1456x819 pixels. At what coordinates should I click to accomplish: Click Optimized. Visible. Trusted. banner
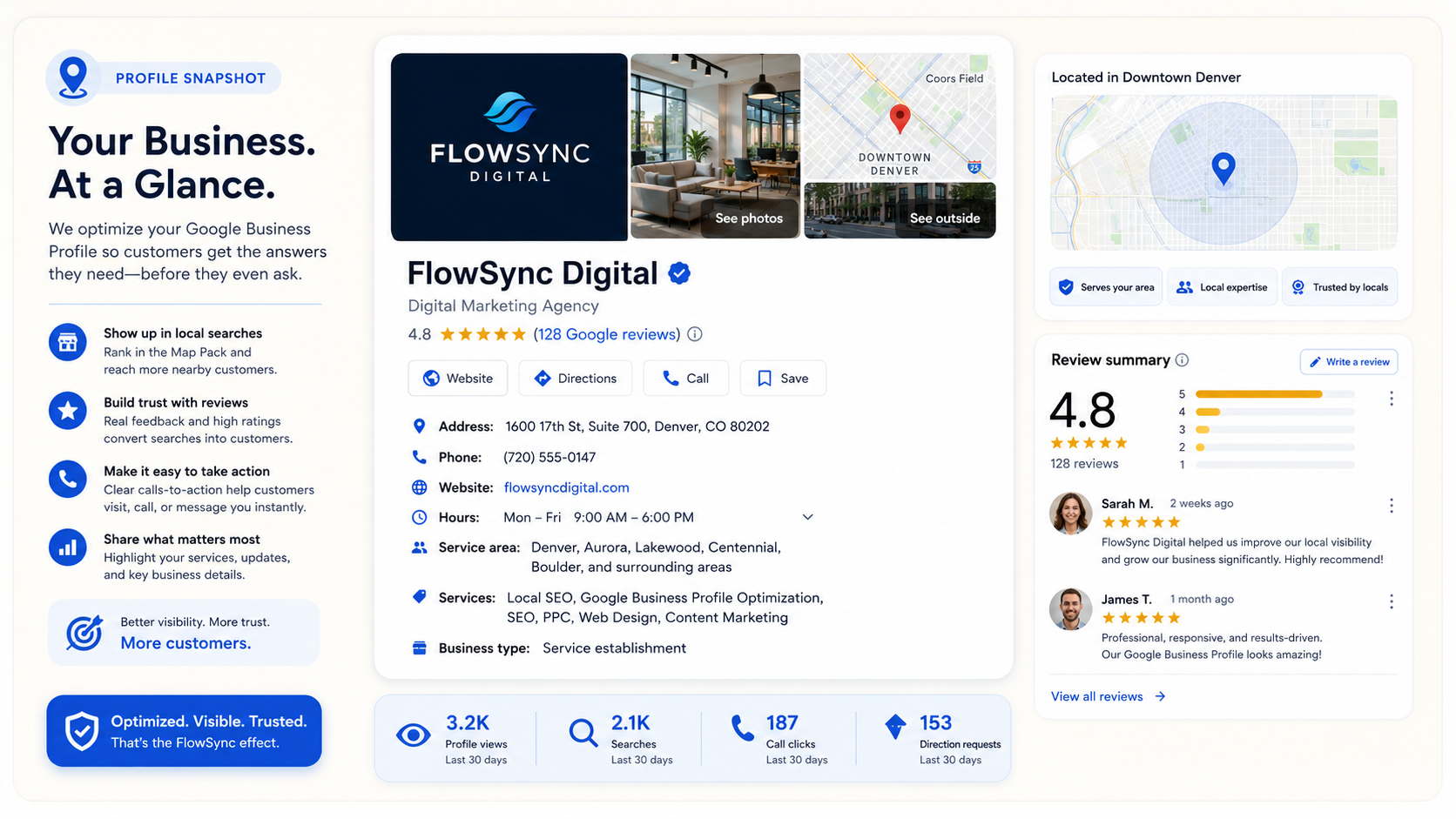point(184,731)
